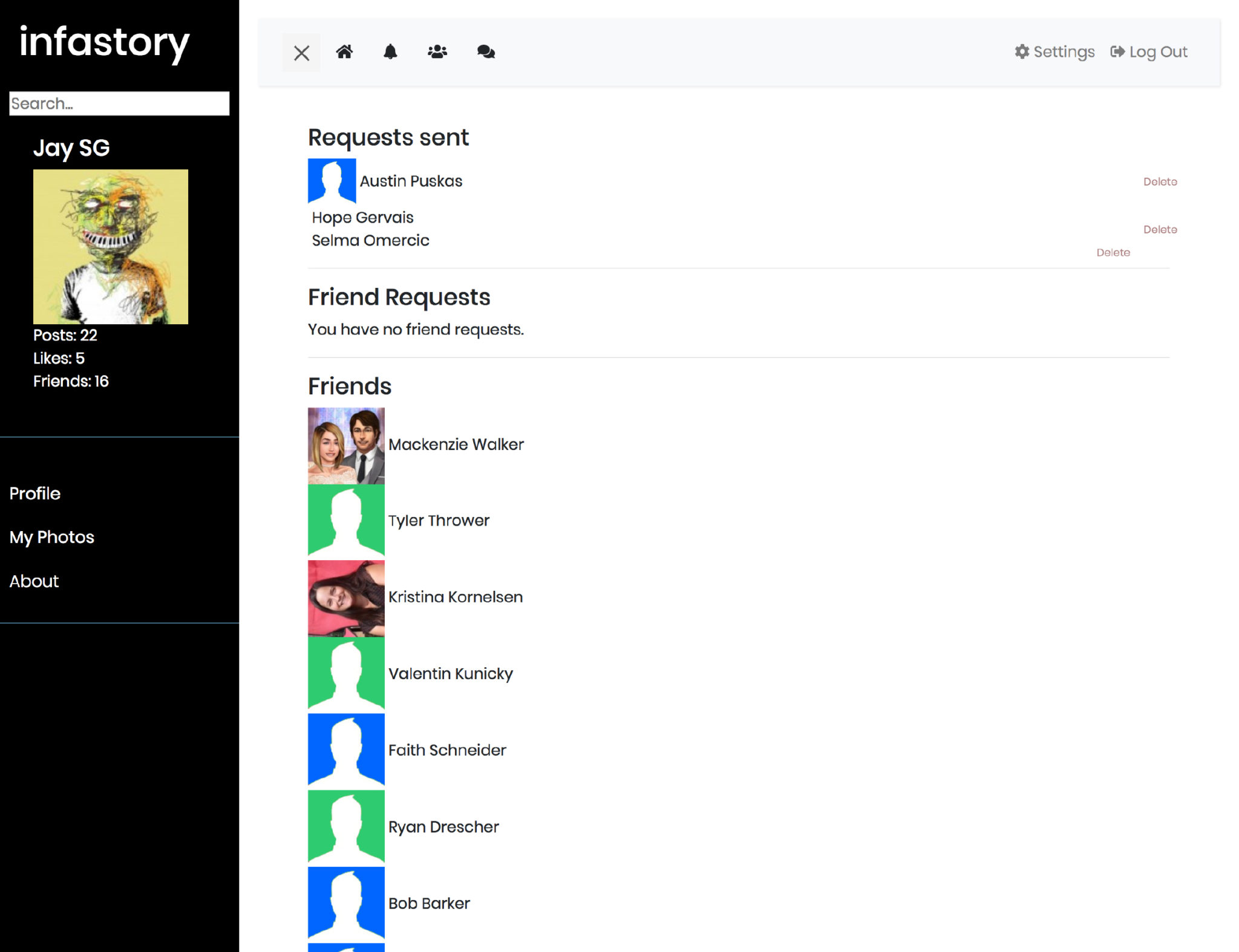The width and height of the screenshot is (1239, 952).
Task: Click Jay SG profile picture
Action: tap(111, 247)
